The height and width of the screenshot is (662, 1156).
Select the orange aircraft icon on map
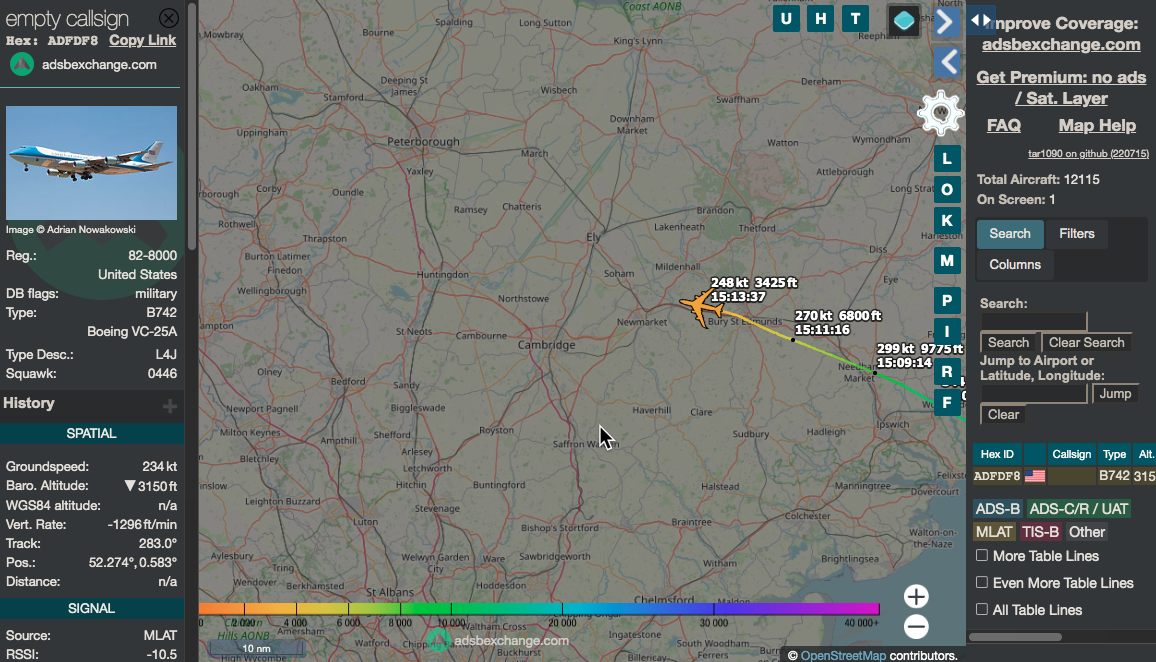click(x=700, y=306)
